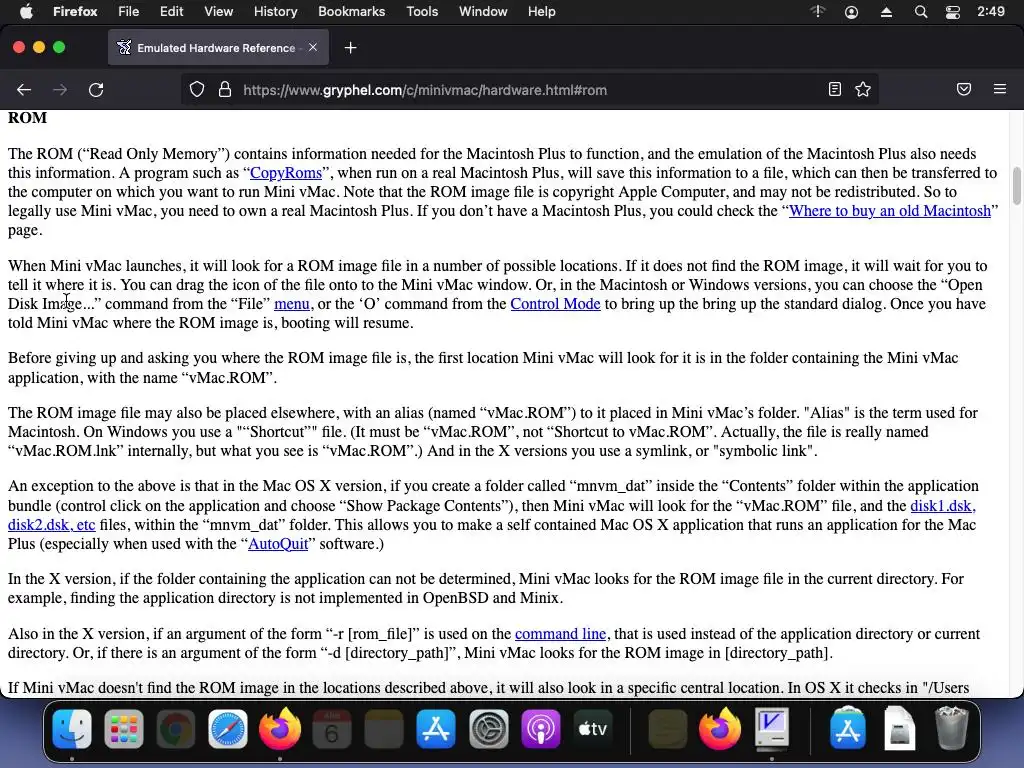Follow the 'command line' link

pyautogui.click(x=560, y=634)
